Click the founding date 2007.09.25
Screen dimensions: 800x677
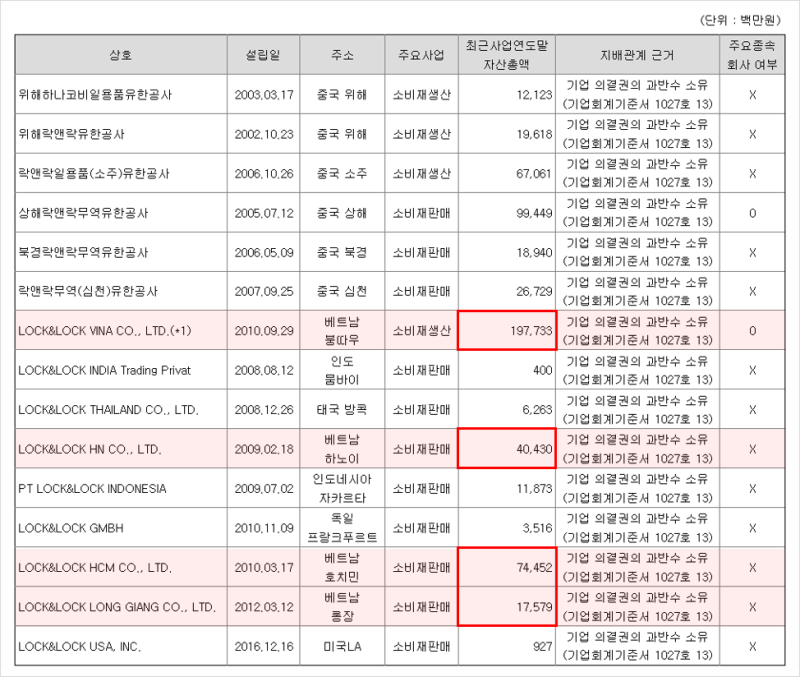264,292
